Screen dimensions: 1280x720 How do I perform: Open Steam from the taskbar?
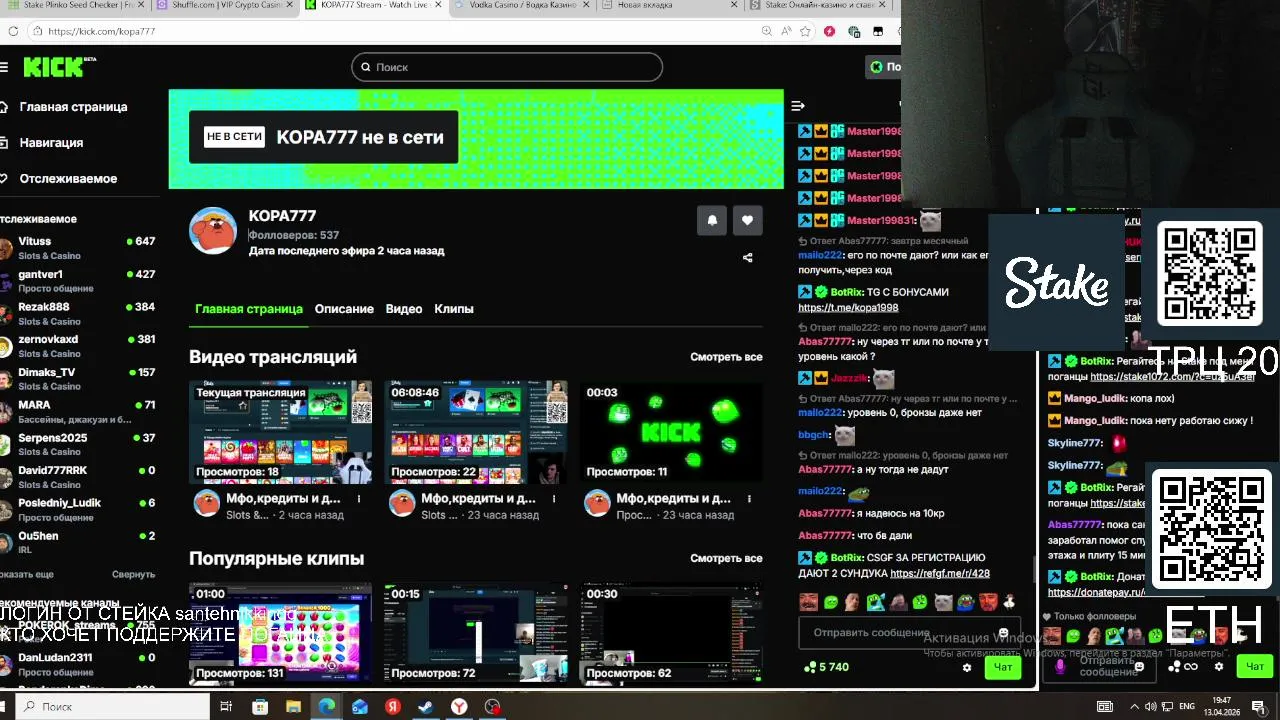425,706
